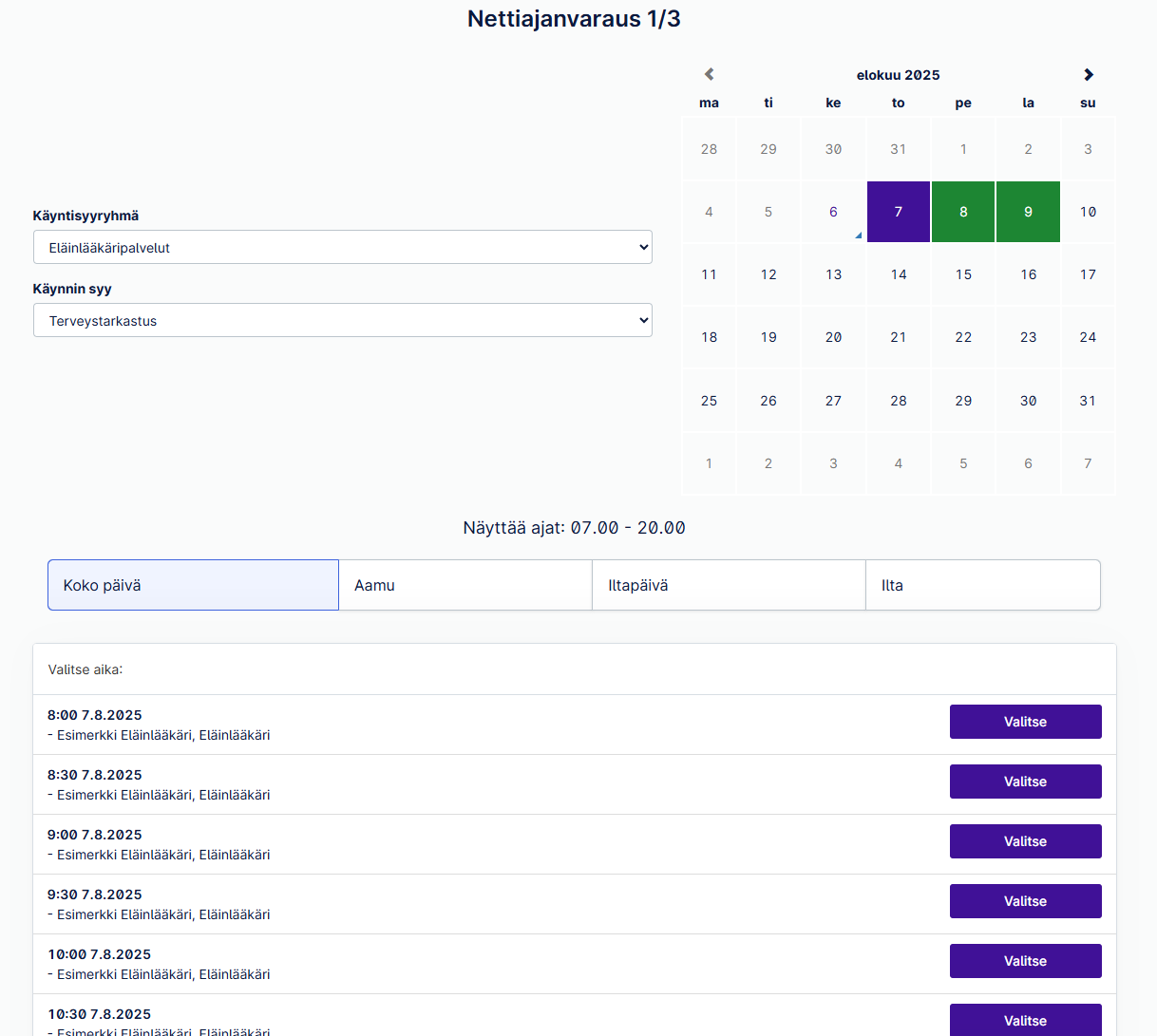Advance to next month with right arrow
The image size is (1157, 1036).
pyautogui.click(x=1089, y=74)
